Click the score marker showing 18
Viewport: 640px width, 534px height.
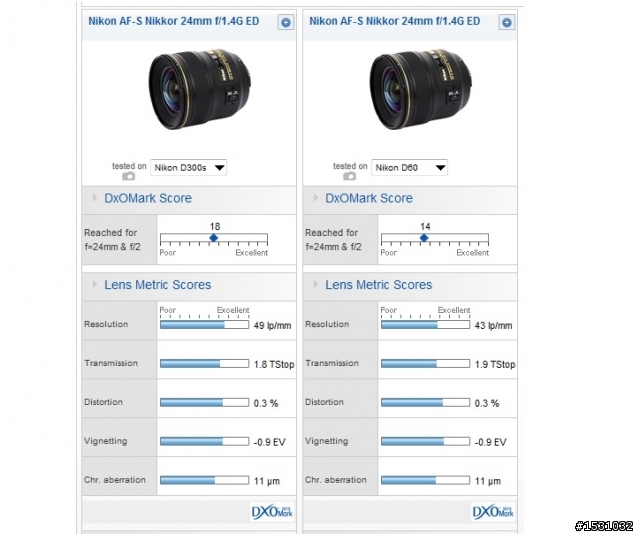click(x=213, y=238)
